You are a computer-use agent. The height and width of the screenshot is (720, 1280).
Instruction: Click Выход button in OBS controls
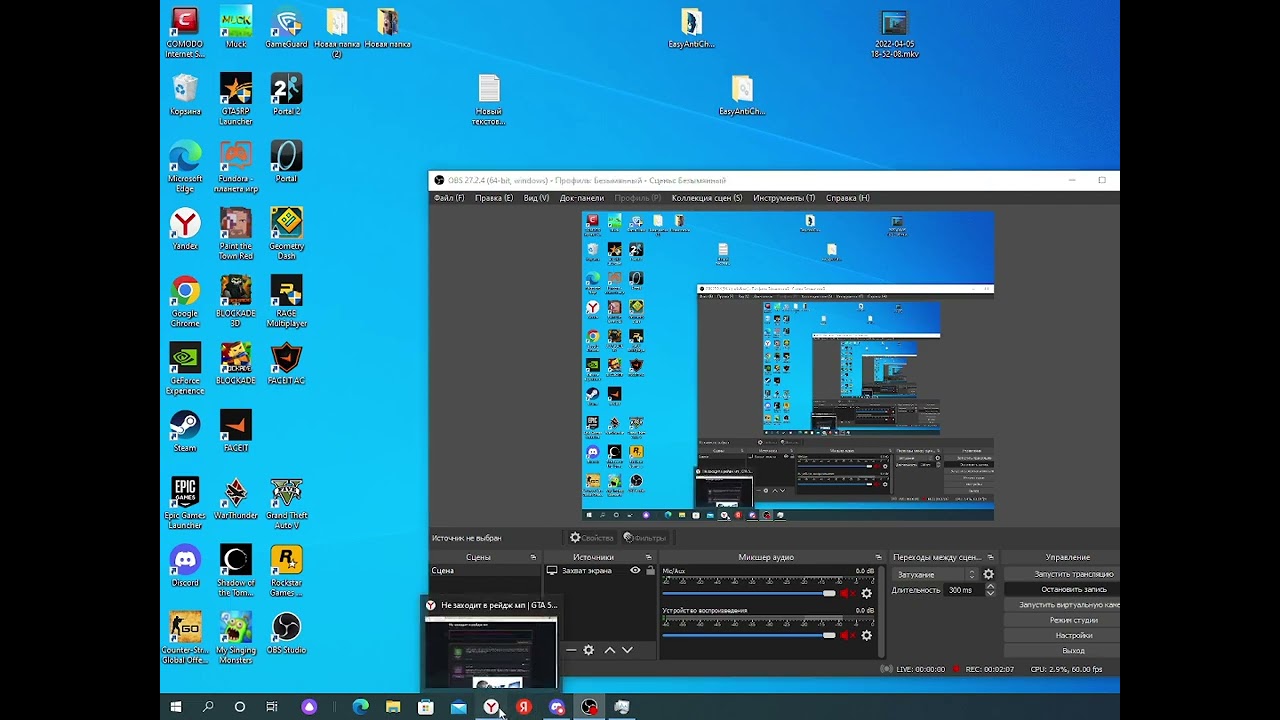coord(1063,651)
